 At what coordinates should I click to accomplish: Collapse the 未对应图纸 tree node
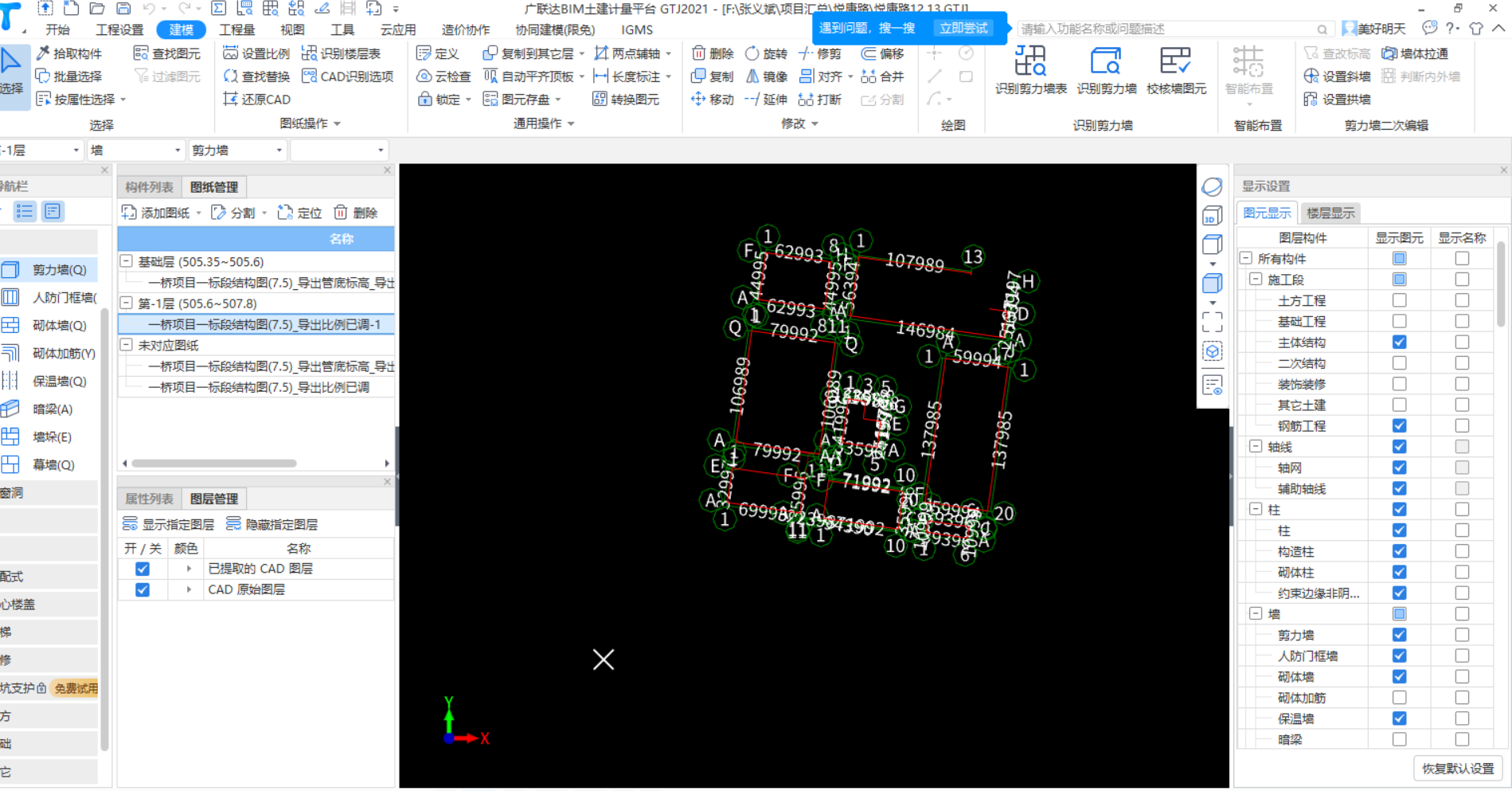127,345
